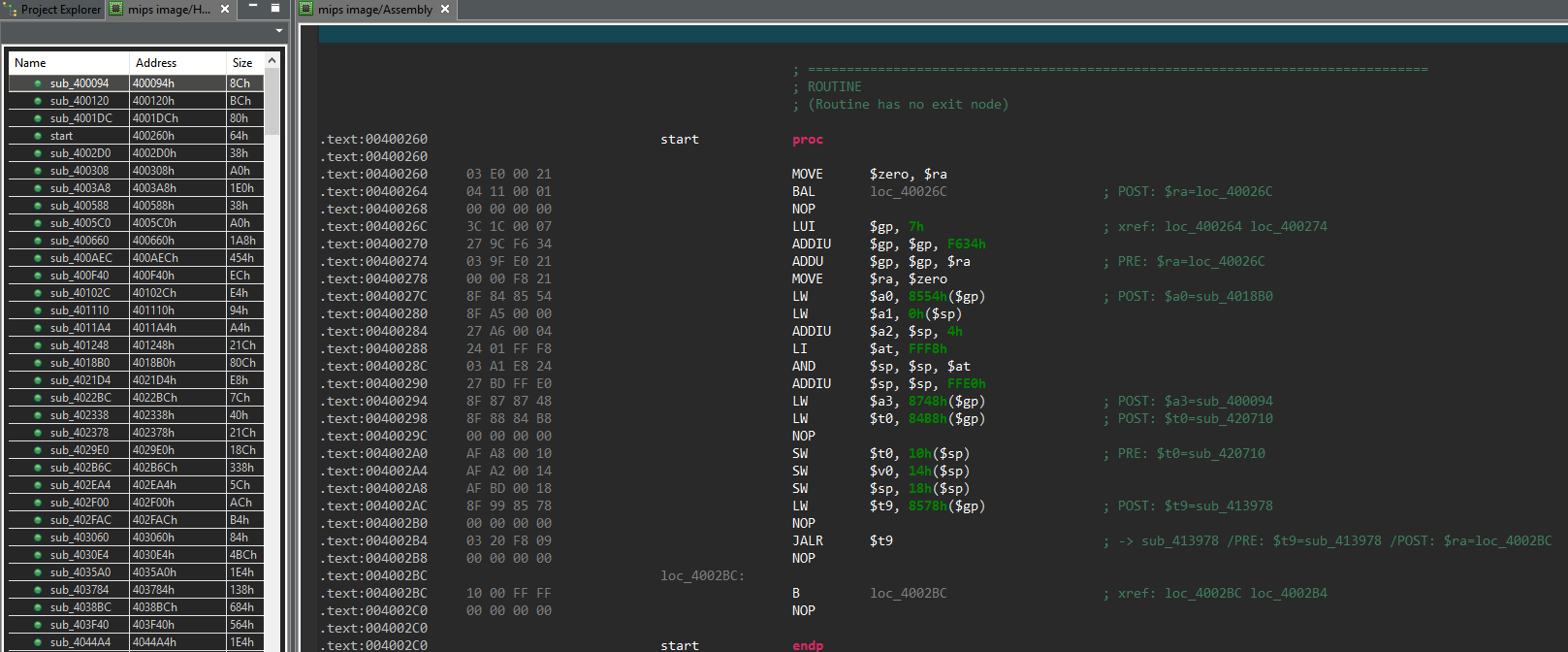Click the size cell 338h for sub_402B6C
Screen dimensions: 1568x652
coord(244,468)
